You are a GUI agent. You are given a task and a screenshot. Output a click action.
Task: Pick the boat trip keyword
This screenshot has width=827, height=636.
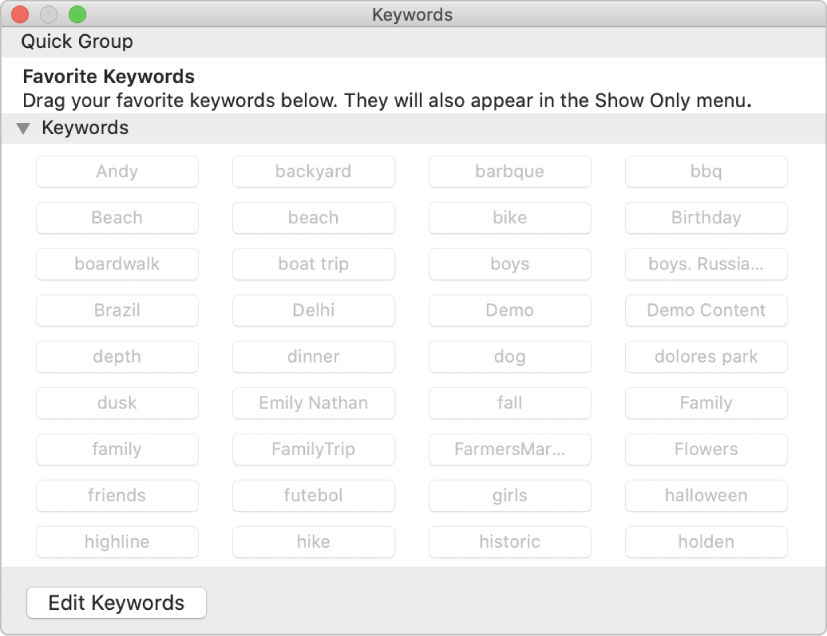point(313,264)
